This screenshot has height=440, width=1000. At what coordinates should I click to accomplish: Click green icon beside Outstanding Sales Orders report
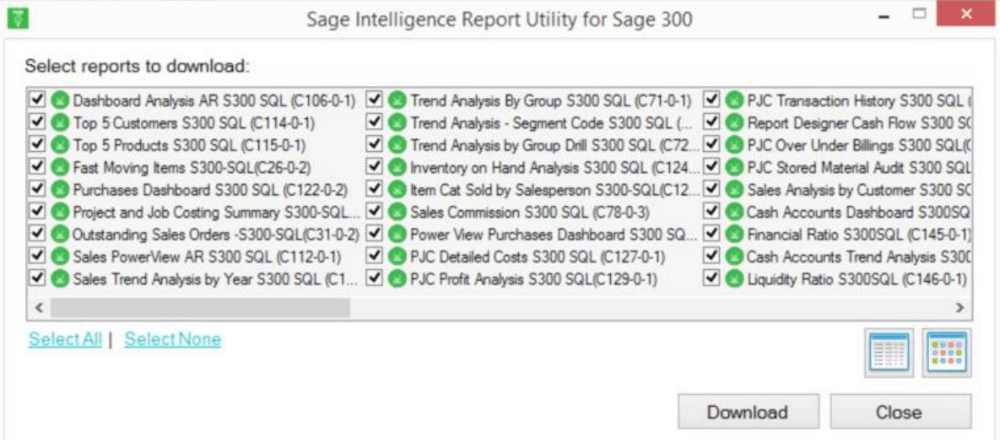click(x=60, y=234)
